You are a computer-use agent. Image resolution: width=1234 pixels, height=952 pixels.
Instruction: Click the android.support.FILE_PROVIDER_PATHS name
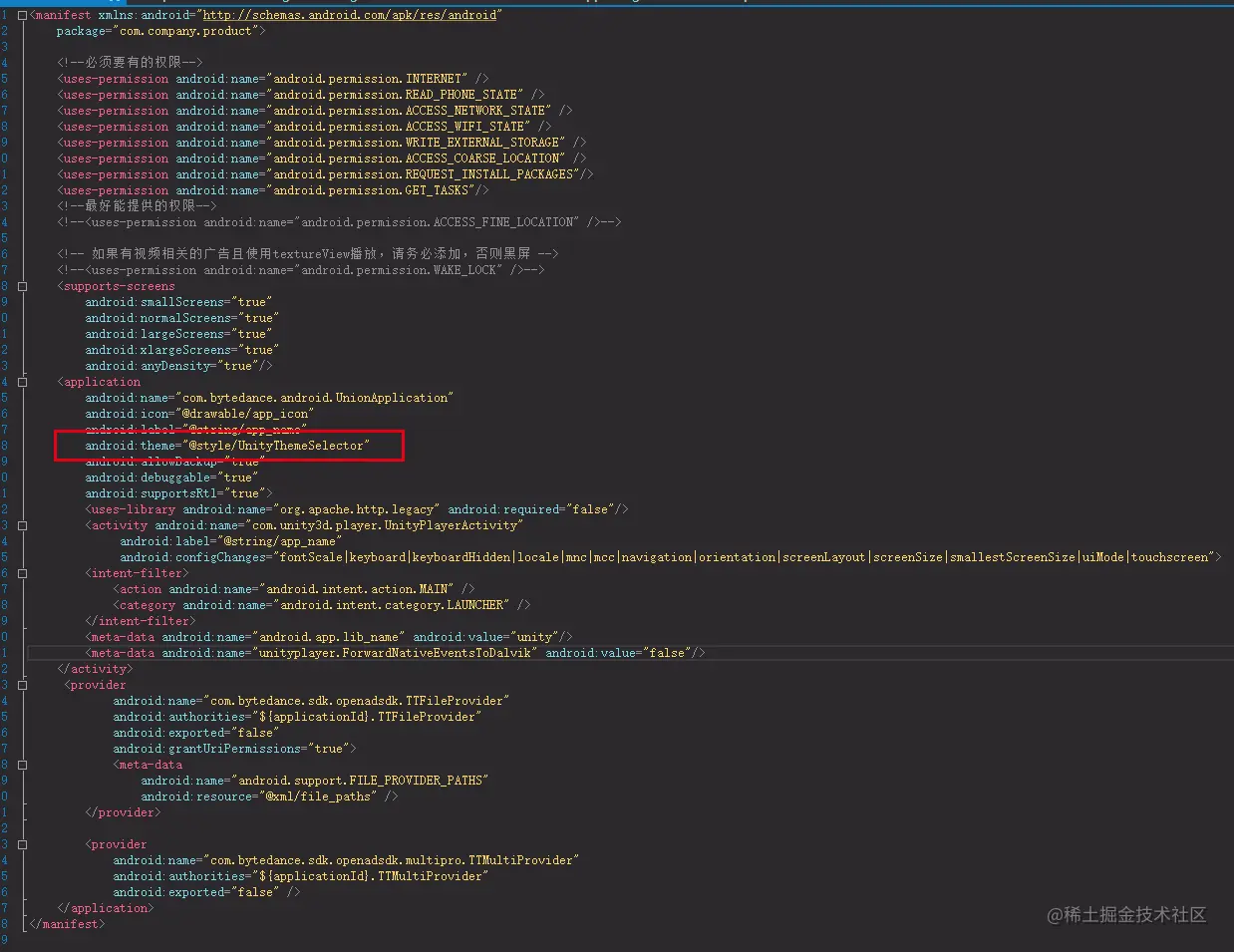click(360, 781)
